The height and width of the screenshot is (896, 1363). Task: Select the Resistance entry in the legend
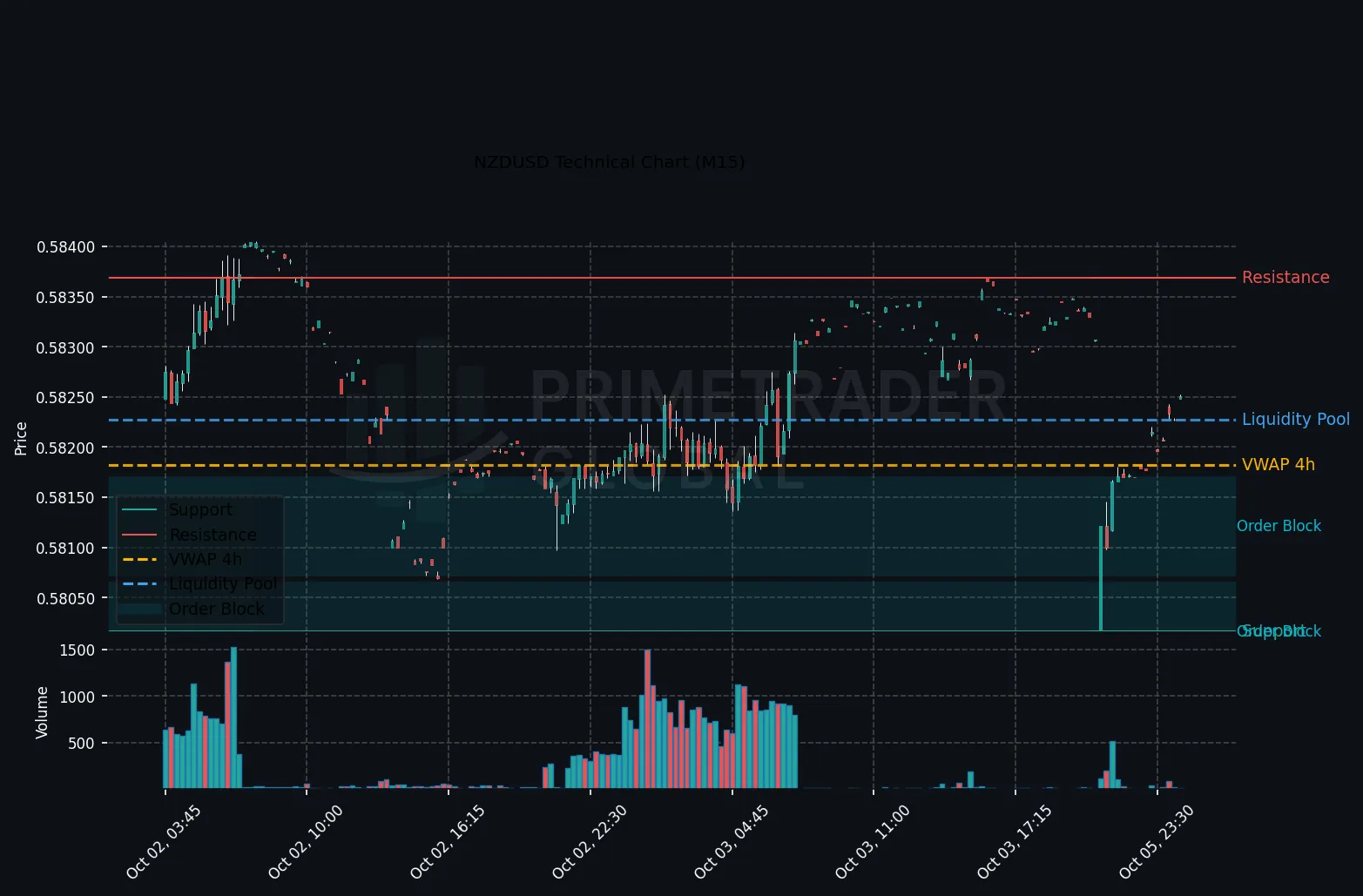tap(213, 535)
